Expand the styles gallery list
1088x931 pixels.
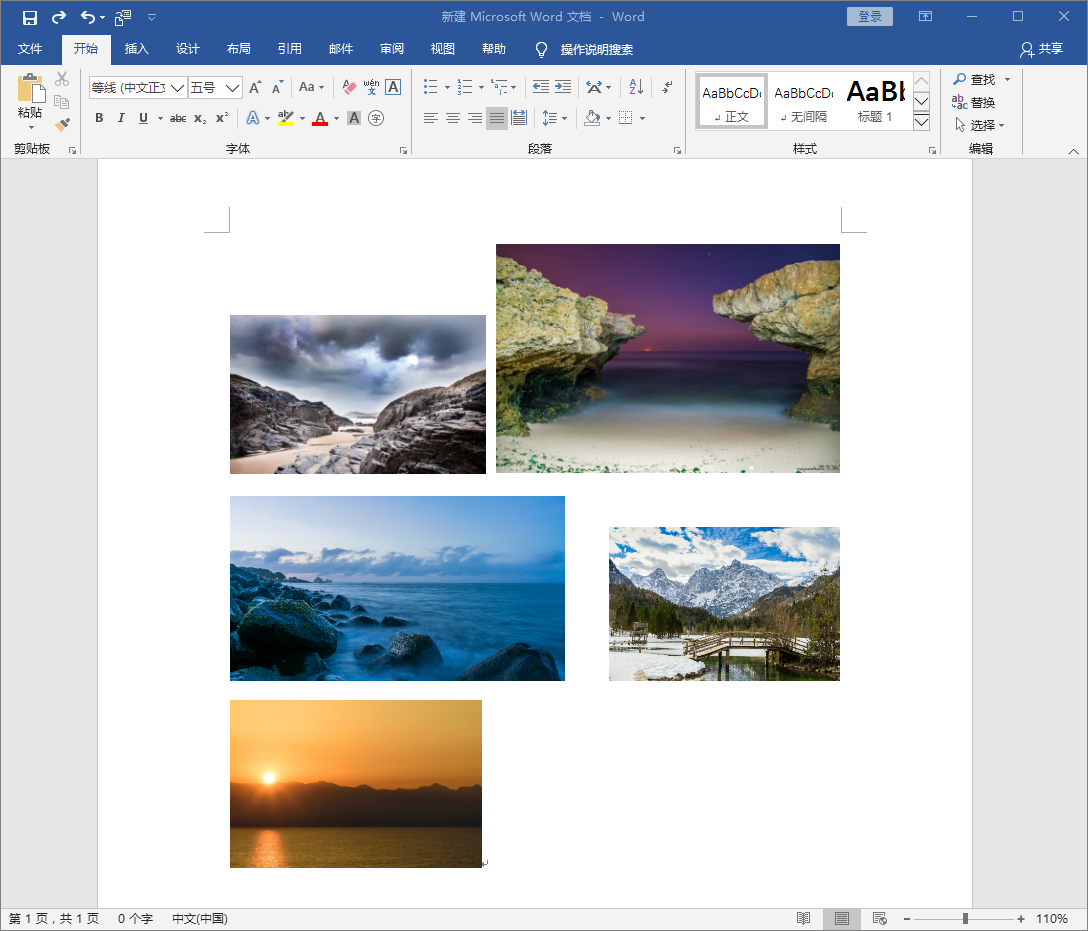click(921, 122)
